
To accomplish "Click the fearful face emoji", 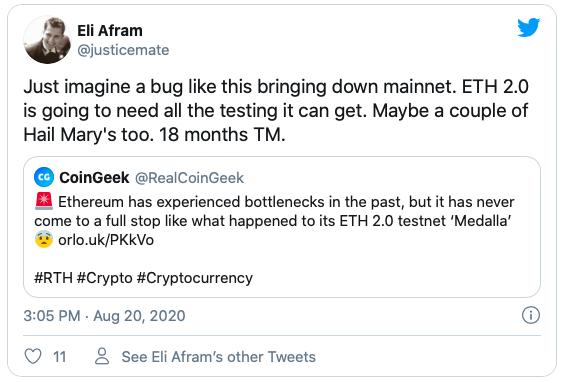I will coord(44,240).
